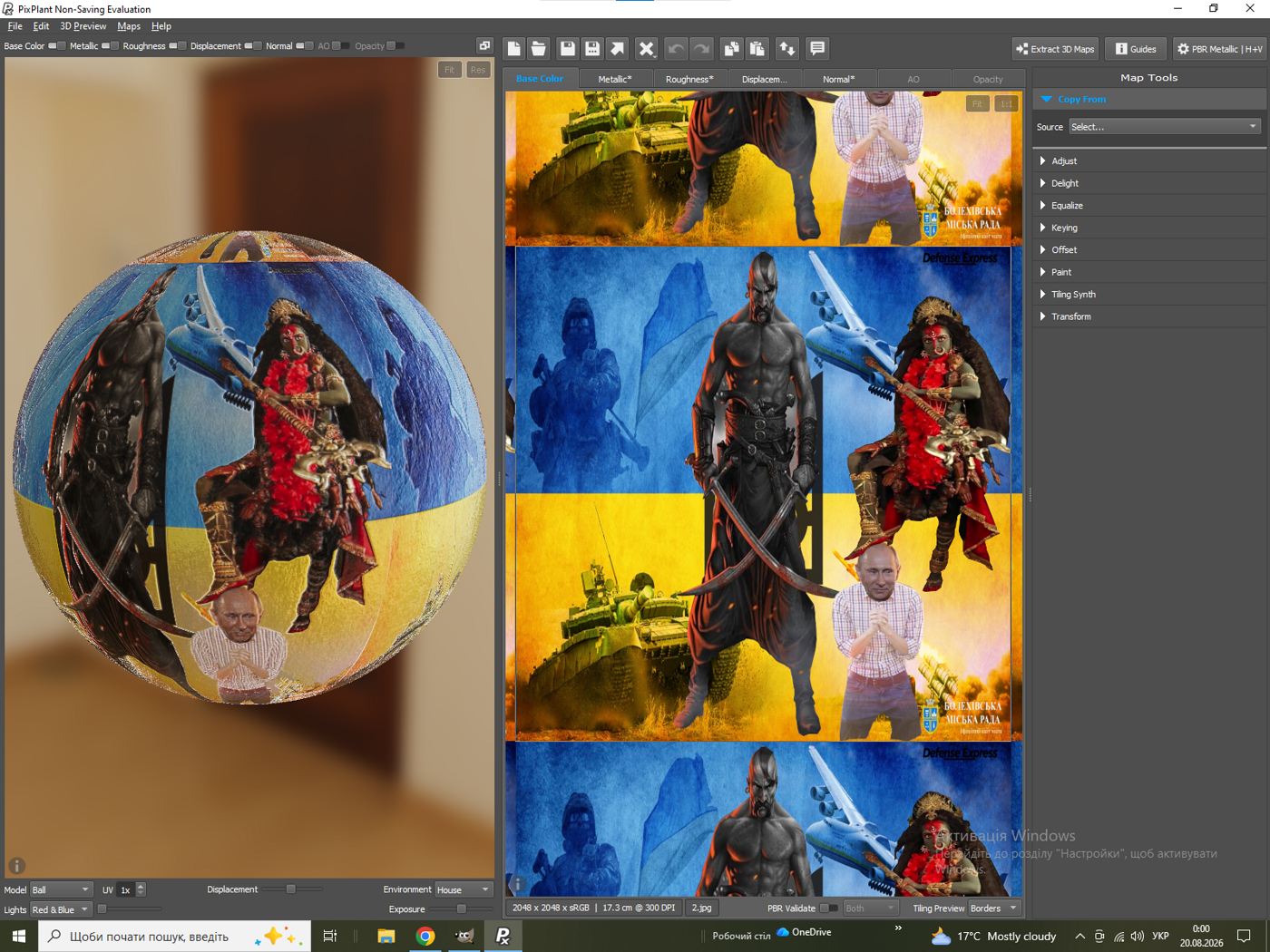The width and height of the screenshot is (1270, 952).
Task: Click the Extract 3D Maps button
Action: tap(1056, 49)
